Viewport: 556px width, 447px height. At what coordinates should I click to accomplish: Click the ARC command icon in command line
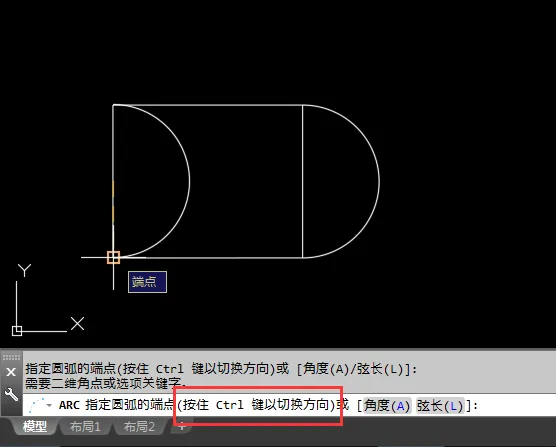coord(37,405)
